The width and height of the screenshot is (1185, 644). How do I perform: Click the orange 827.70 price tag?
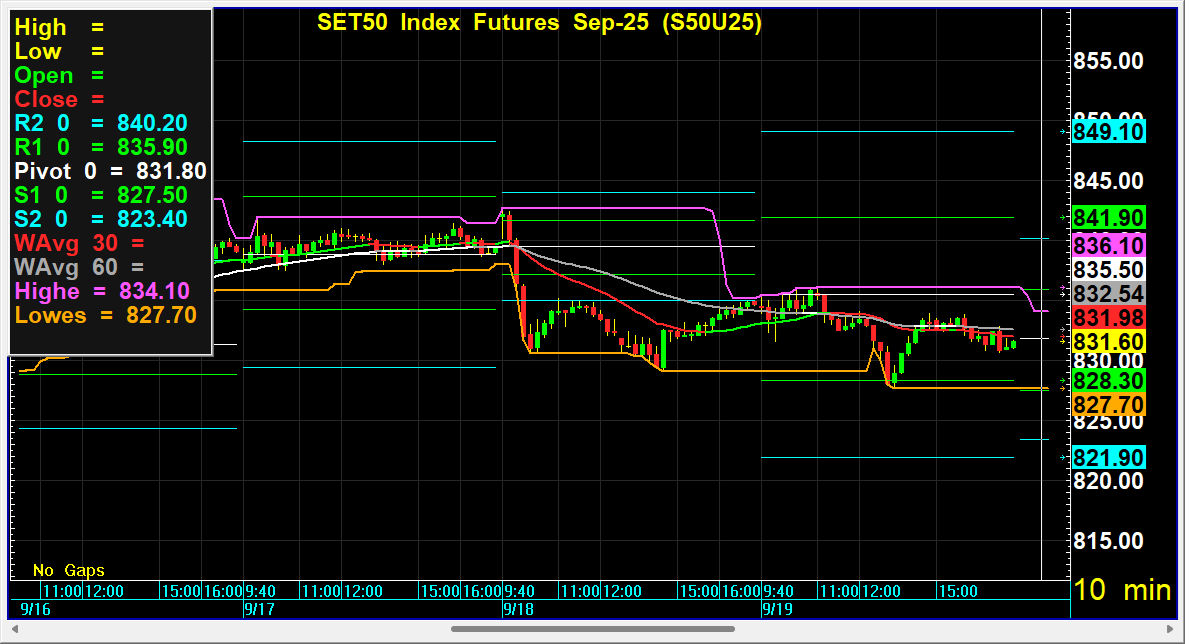tap(1109, 404)
